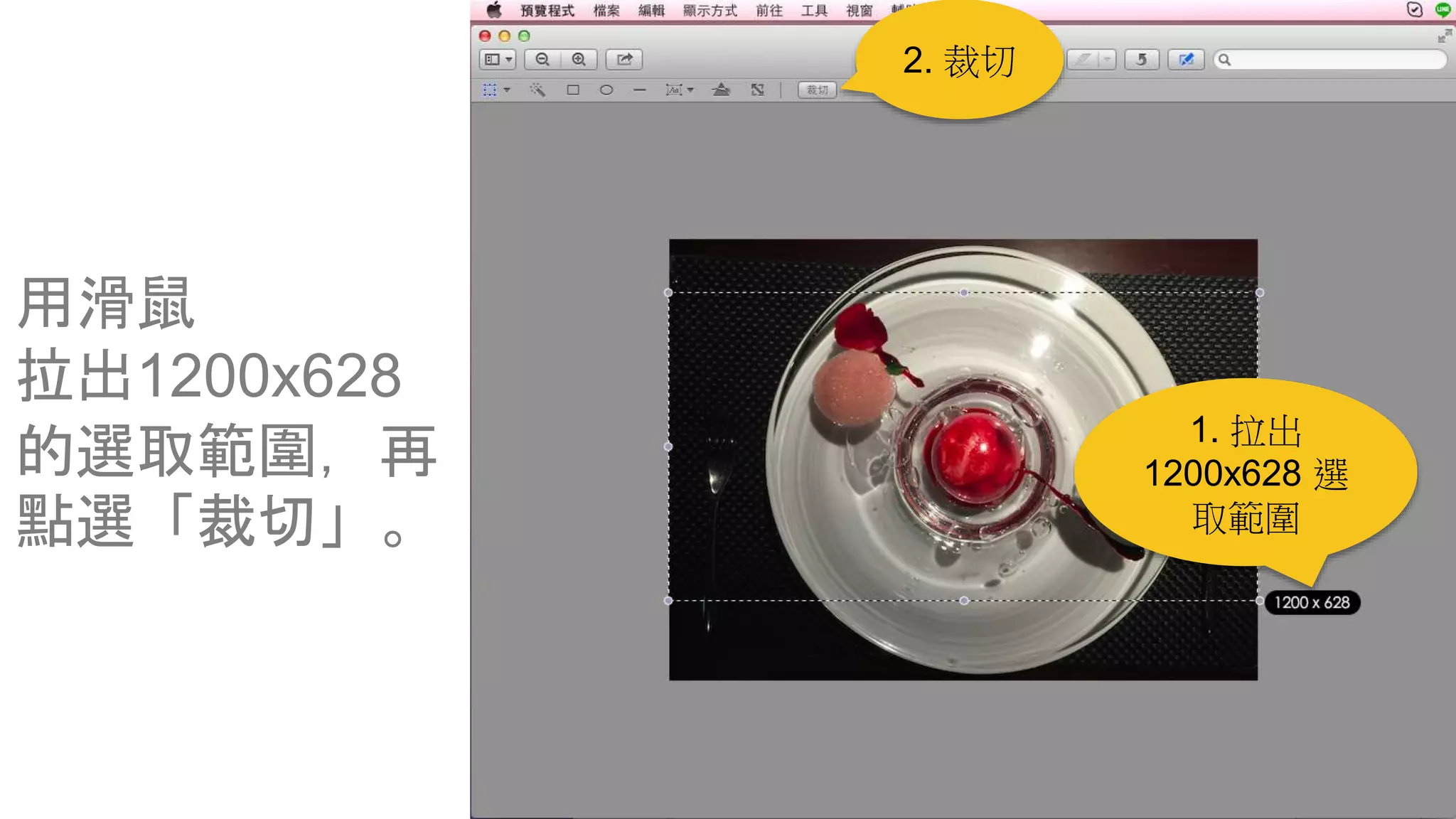Enter full screen with the corner arrows
Viewport: 1456px width, 819px height.
tap(1444, 36)
